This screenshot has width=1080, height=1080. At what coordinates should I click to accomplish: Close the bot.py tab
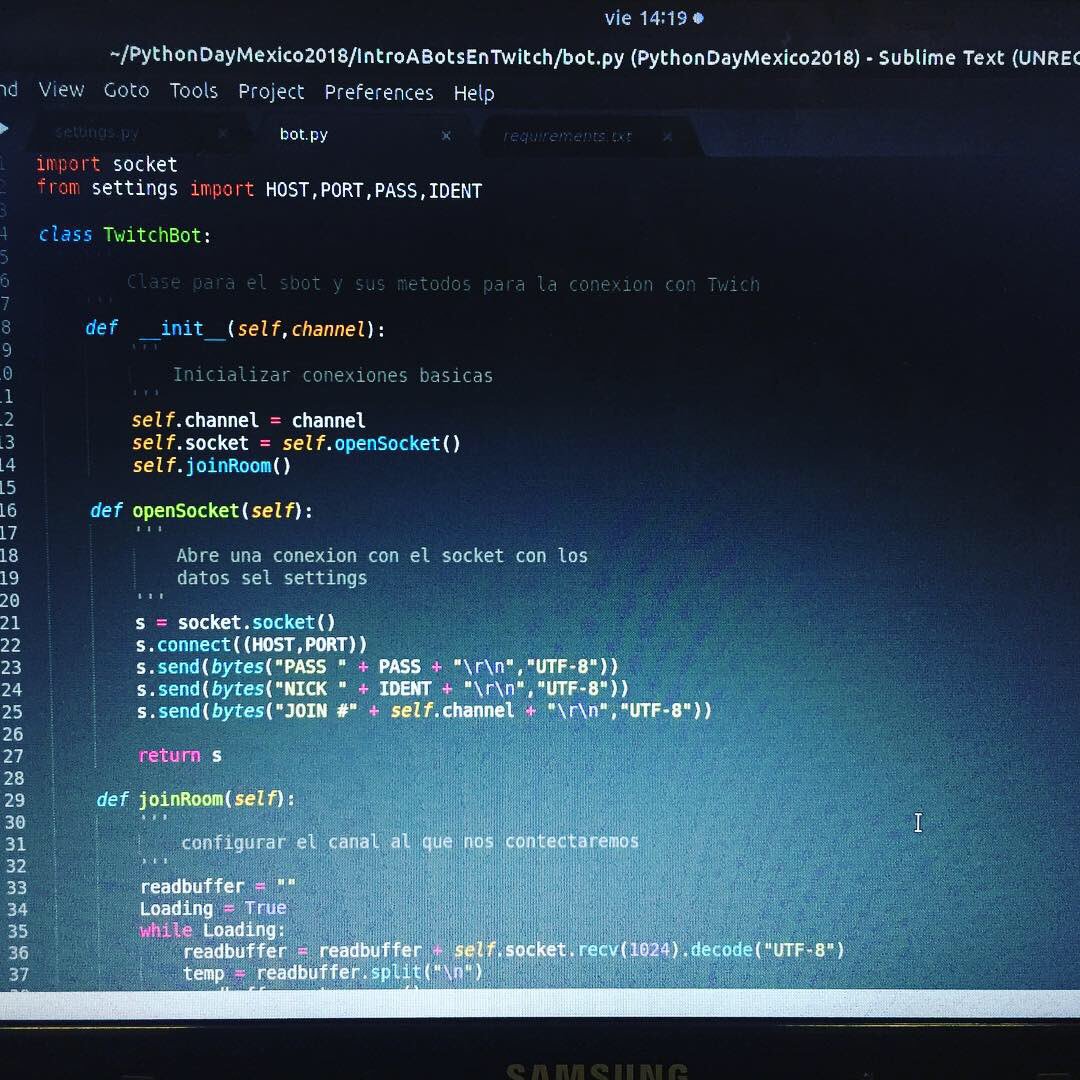coord(446,136)
